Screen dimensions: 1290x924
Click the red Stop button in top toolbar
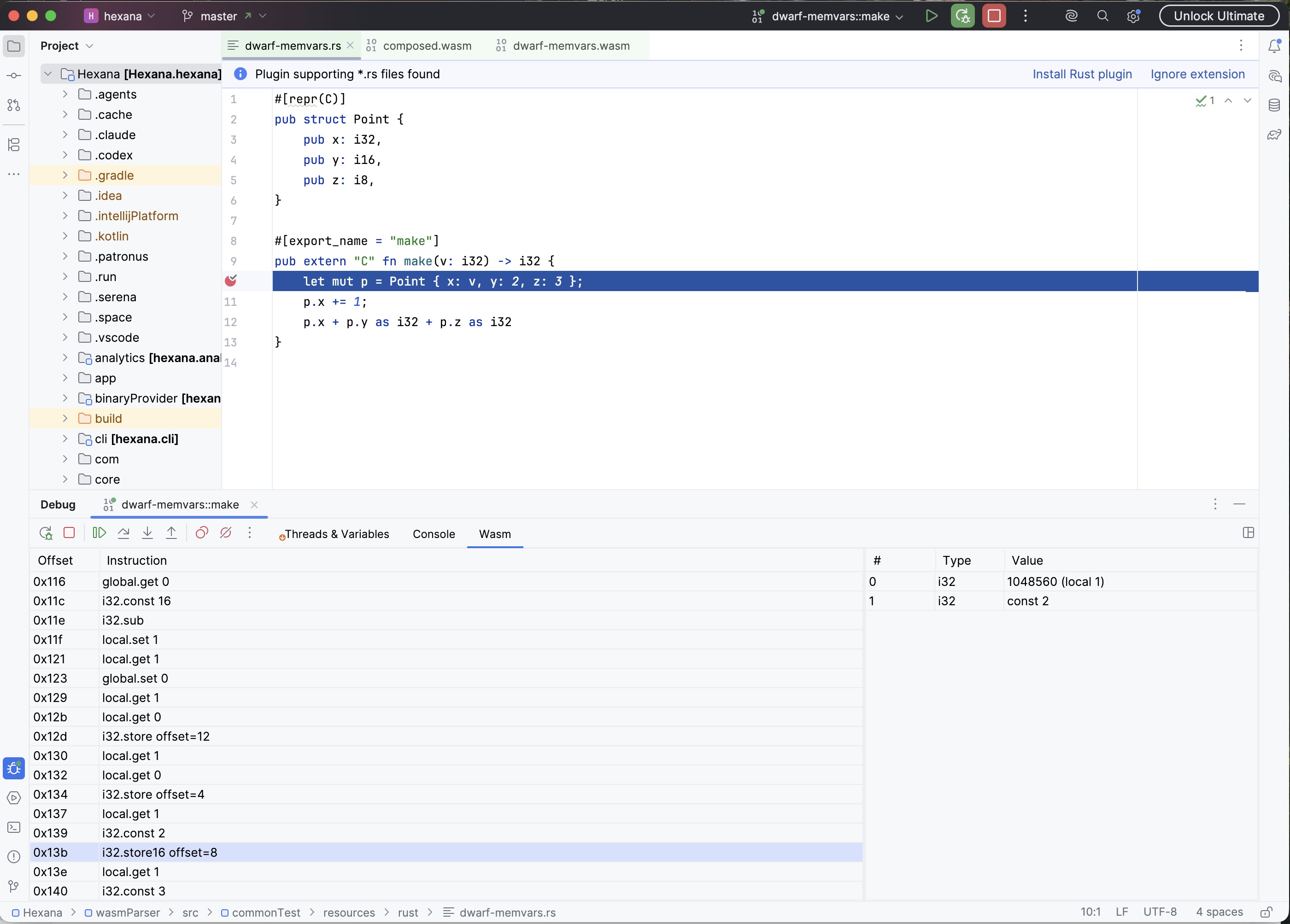tap(994, 16)
